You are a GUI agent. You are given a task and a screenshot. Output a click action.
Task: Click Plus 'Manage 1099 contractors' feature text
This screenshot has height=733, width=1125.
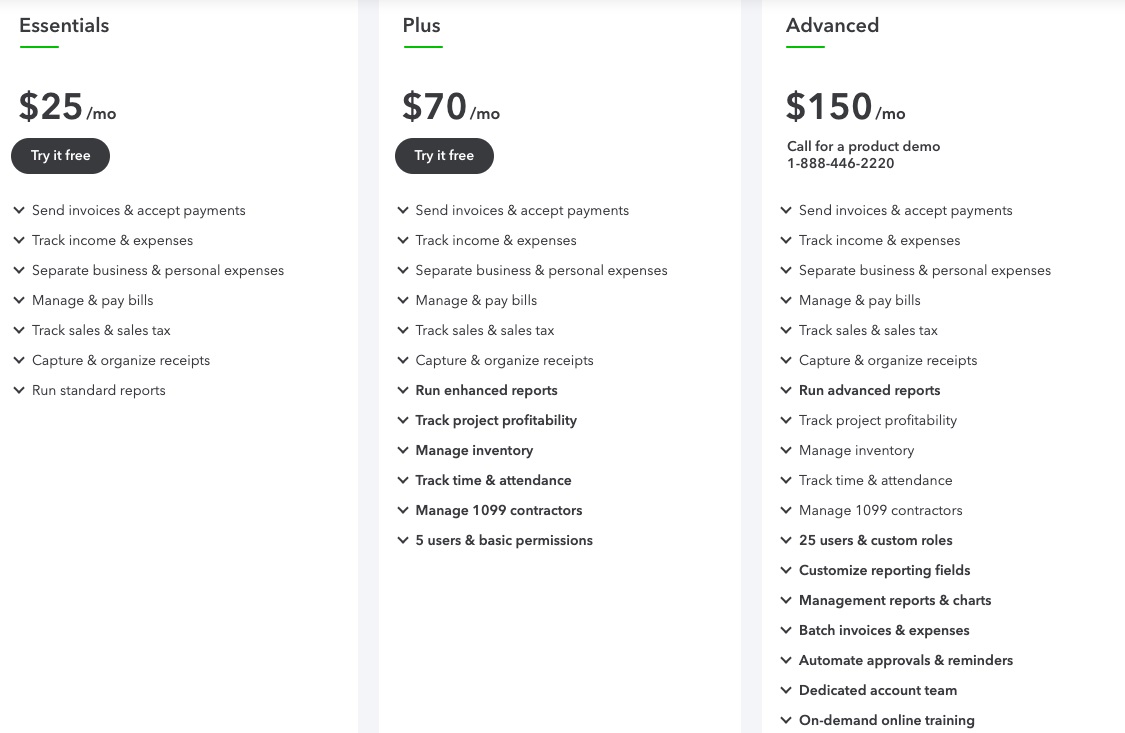click(498, 511)
